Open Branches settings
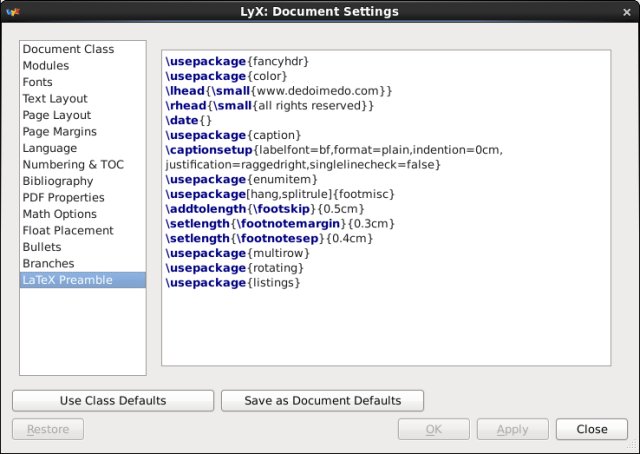Image resolution: width=640 pixels, height=454 pixels. (82, 263)
